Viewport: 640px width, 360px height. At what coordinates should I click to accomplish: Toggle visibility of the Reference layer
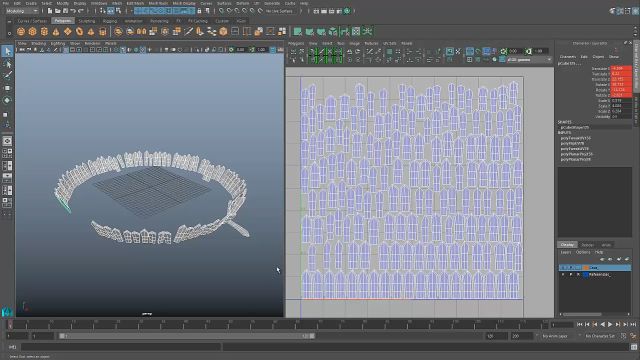[x=563, y=275]
